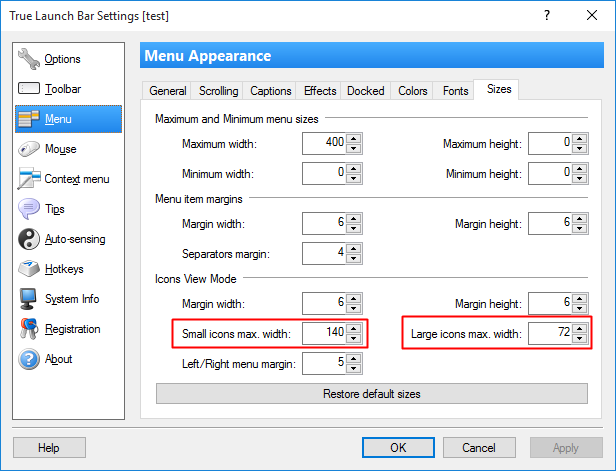Click the title bar help question mark
This screenshot has height=471, width=616.
pos(546,15)
